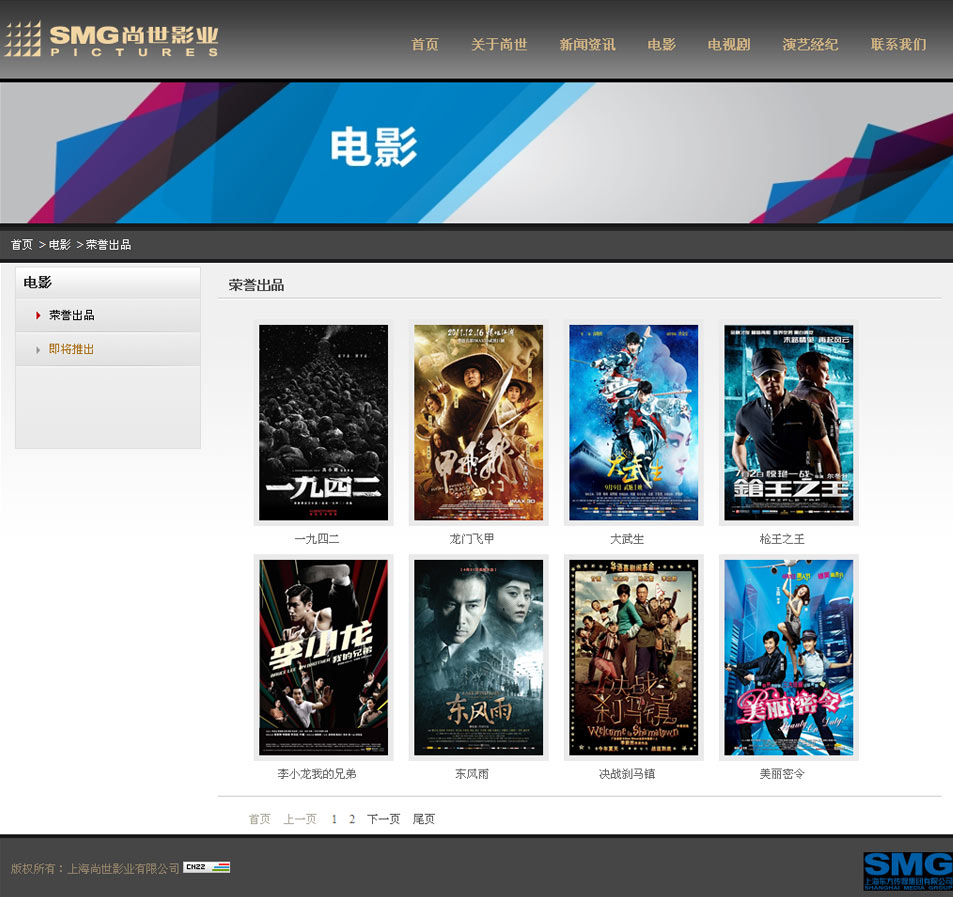Select 即将推出 in the sidebar
Screen dimensions: 953x897
[72, 349]
